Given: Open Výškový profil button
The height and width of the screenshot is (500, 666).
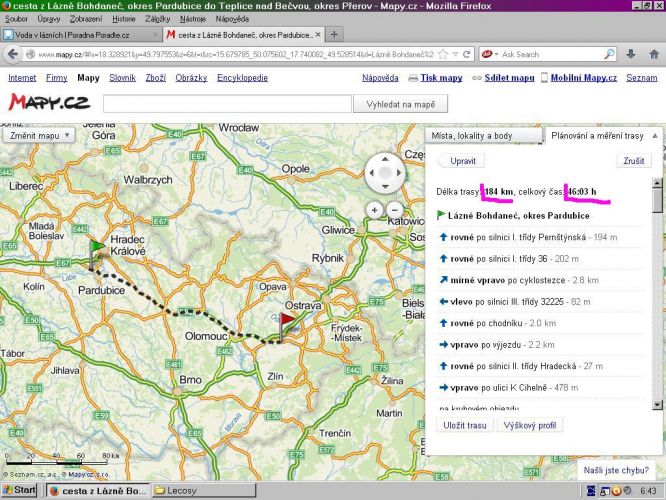Looking at the screenshot, I should 530,425.
